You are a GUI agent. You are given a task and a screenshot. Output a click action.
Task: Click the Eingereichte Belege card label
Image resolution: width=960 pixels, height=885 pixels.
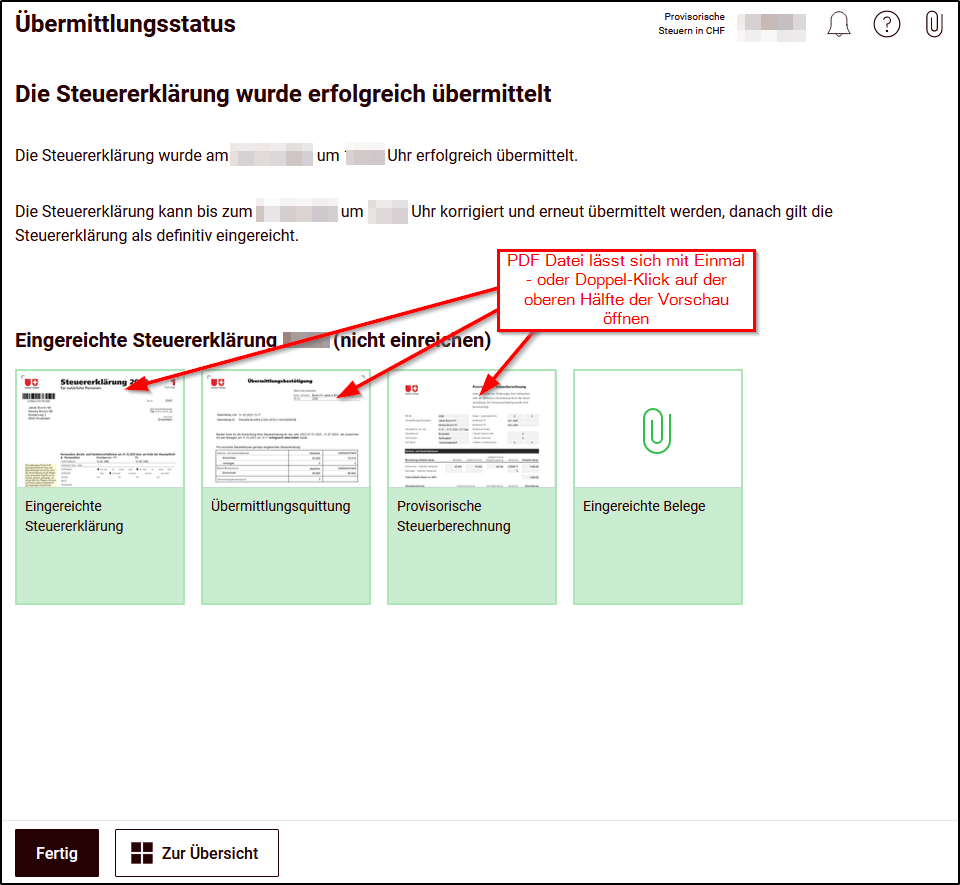[644, 506]
